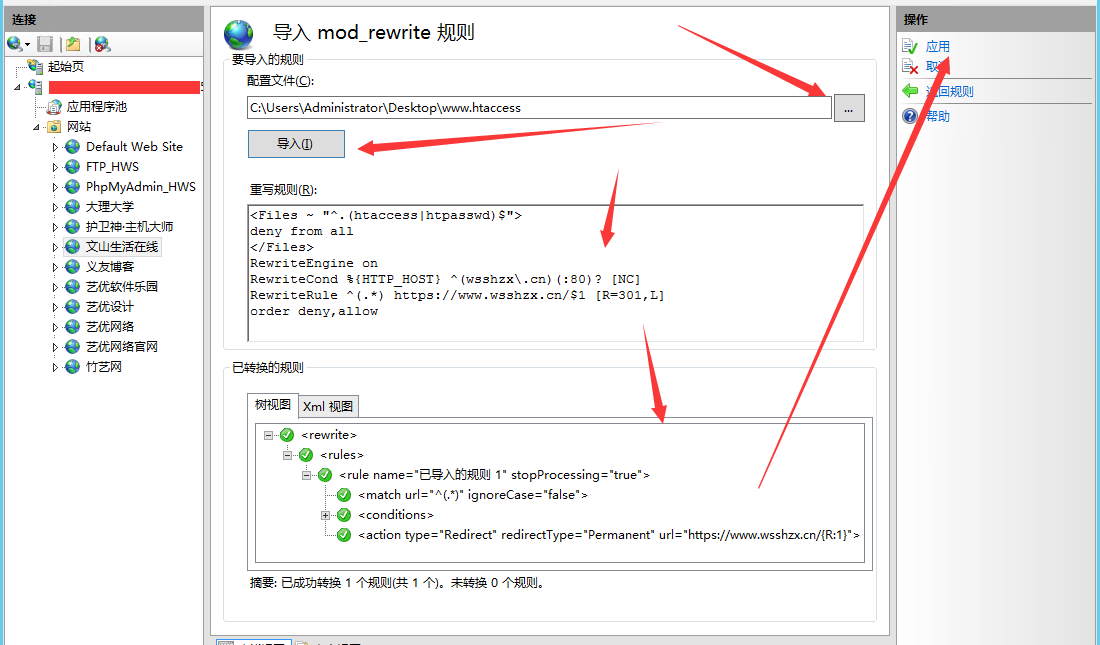Collapse the 网站 sites folder
The height and width of the screenshot is (645, 1100).
[x=37, y=127]
